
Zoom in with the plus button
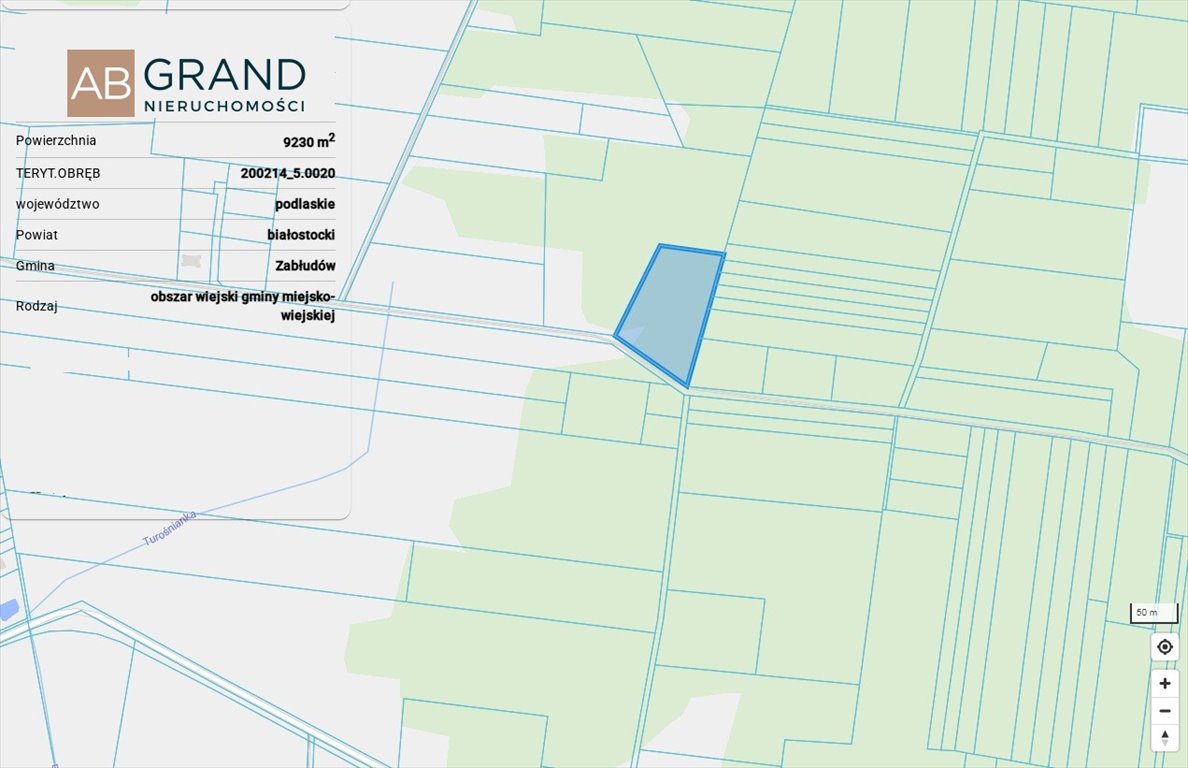[1165, 684]
